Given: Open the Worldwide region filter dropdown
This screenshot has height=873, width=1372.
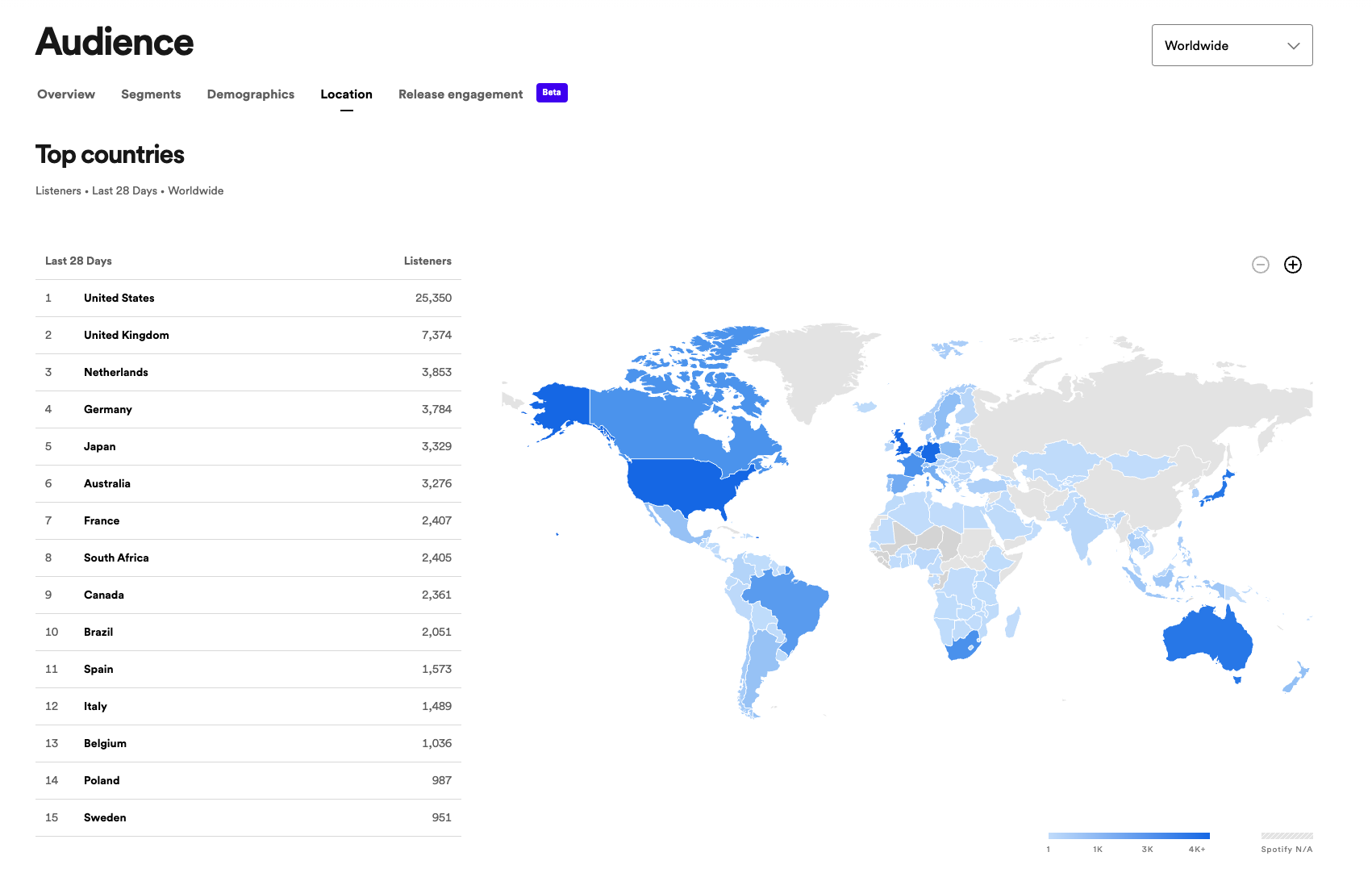Looking at the screenshot, I should tap(1232, 45).
